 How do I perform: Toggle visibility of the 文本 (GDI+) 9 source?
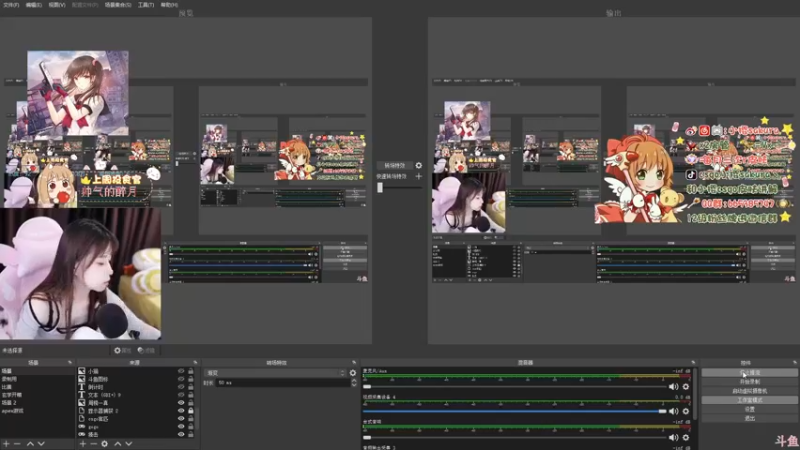(x=181, y=395)
